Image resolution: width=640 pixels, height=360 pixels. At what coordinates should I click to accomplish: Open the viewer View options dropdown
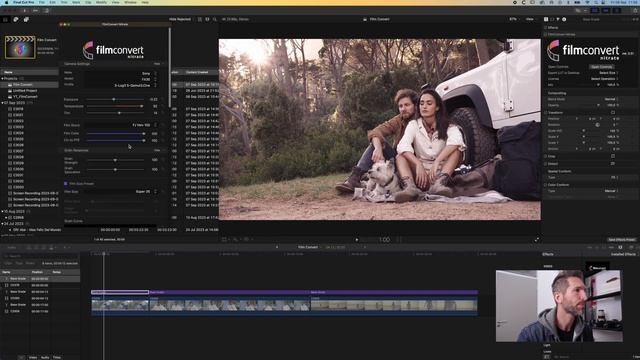click(x=530, y=19)
